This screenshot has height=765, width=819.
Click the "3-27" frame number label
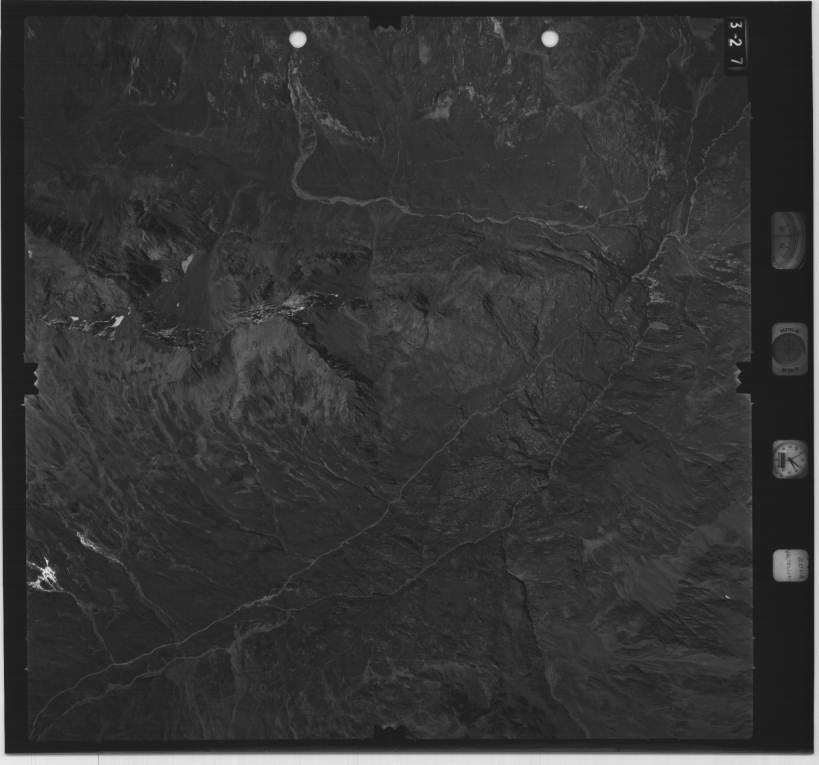[x=736, y=44]
